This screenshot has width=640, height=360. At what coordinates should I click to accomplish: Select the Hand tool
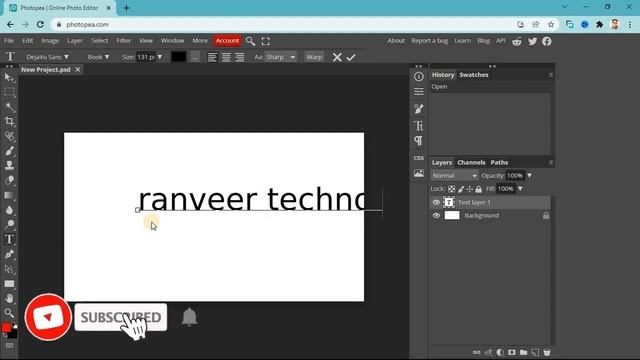coord(9,298)
